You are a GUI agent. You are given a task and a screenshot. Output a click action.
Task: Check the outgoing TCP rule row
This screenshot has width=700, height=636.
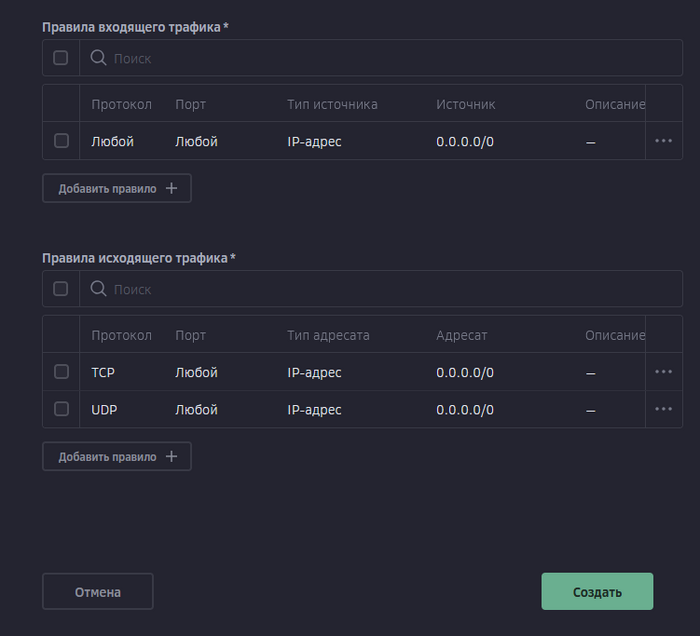[61, 372]
